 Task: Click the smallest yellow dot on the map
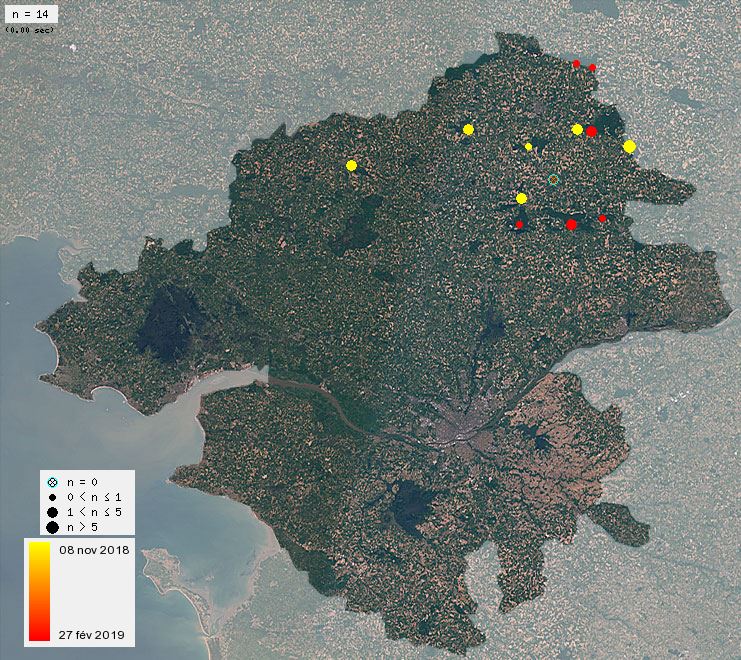point(529,147)
